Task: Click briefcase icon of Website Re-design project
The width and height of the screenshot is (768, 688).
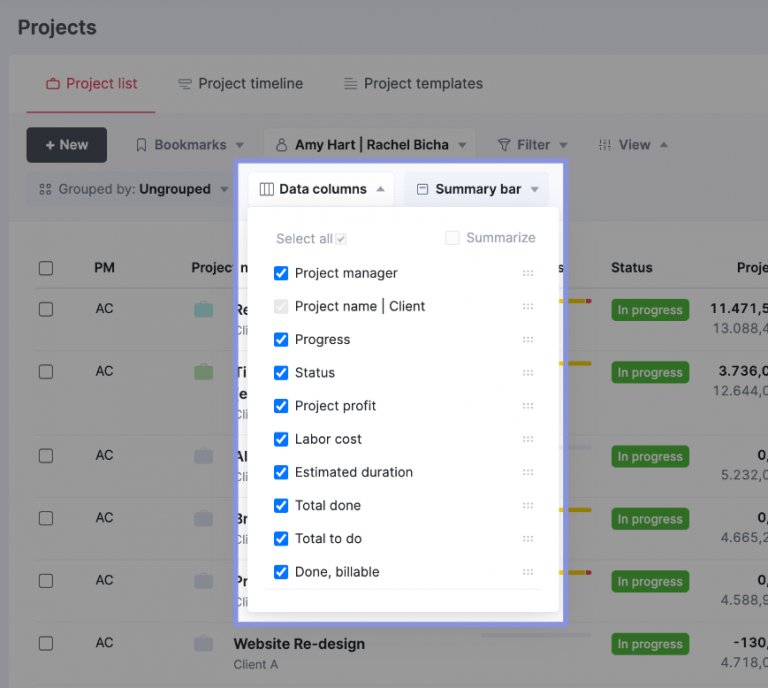Action: pos(204,644)
